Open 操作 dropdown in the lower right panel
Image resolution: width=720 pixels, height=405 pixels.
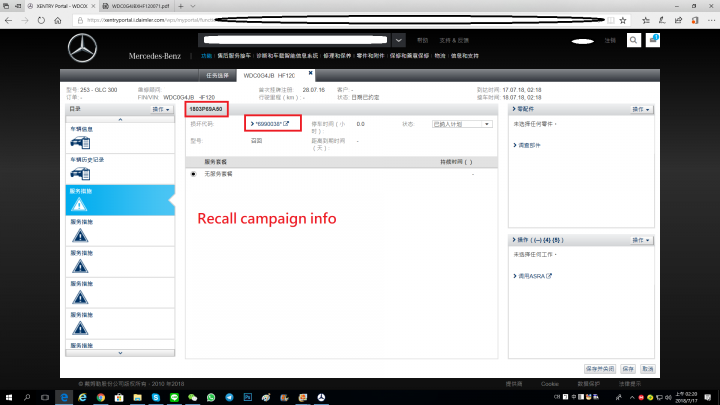(x=641, y=240)
